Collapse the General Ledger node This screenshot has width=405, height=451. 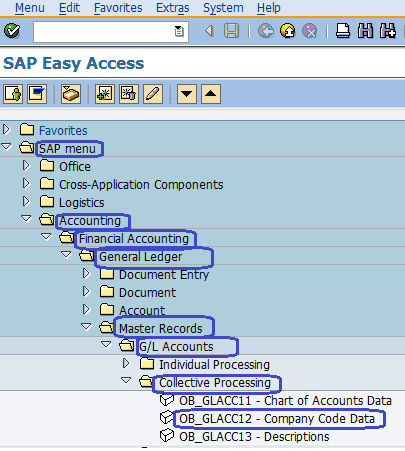[x=66, y=255]
